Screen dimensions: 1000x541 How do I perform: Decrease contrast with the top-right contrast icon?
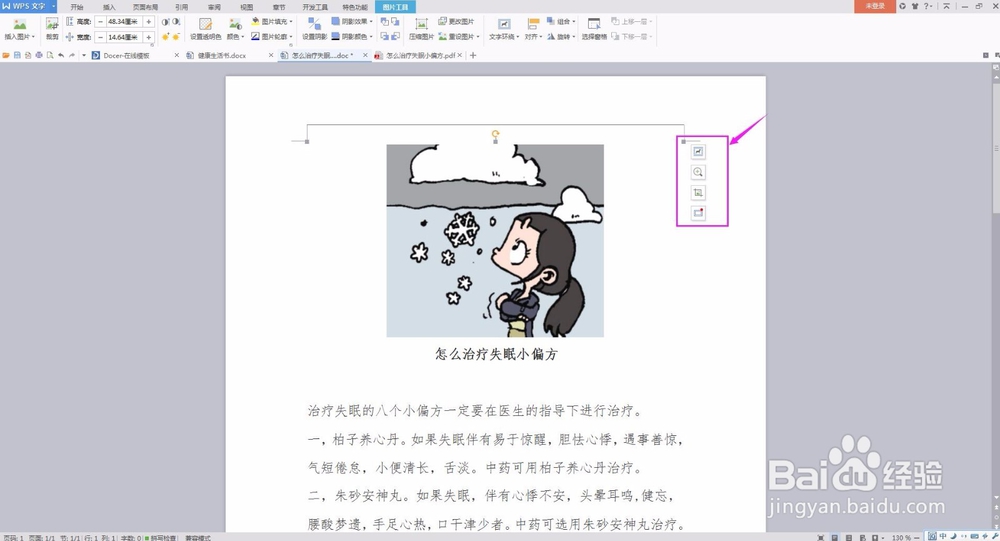(176, 22)
